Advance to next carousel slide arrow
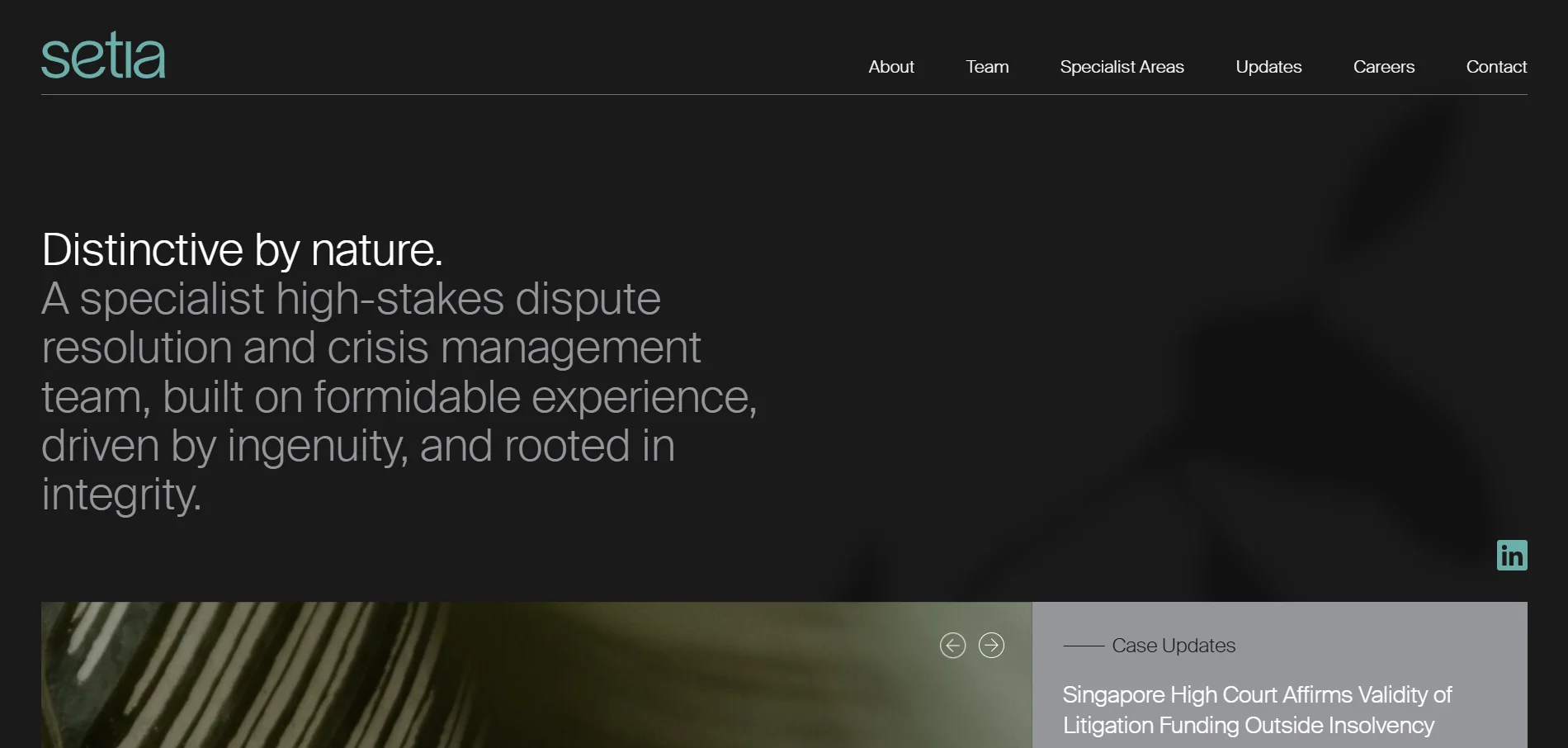Viewport: 1568px width, 748px height. (991, 646)
